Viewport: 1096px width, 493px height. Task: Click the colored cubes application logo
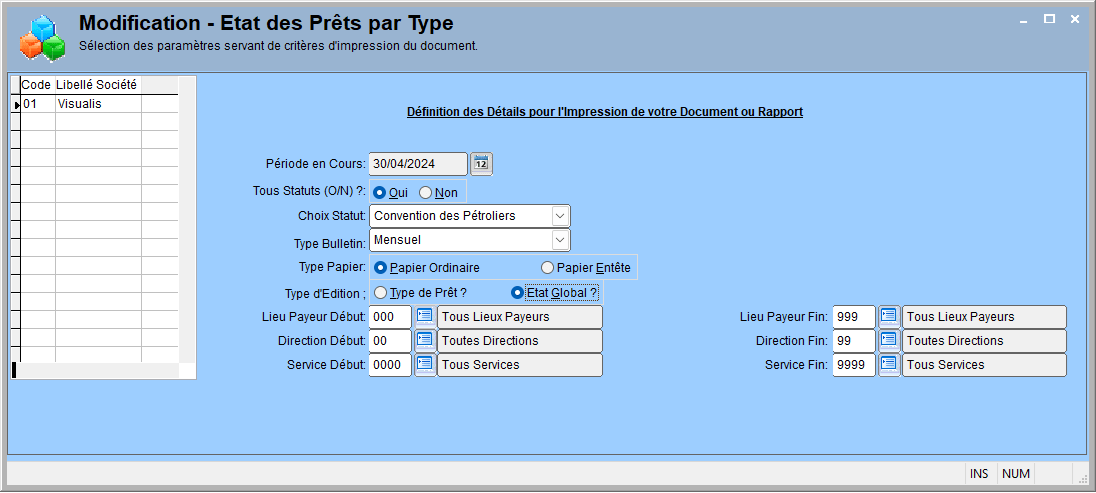(42, 37)
